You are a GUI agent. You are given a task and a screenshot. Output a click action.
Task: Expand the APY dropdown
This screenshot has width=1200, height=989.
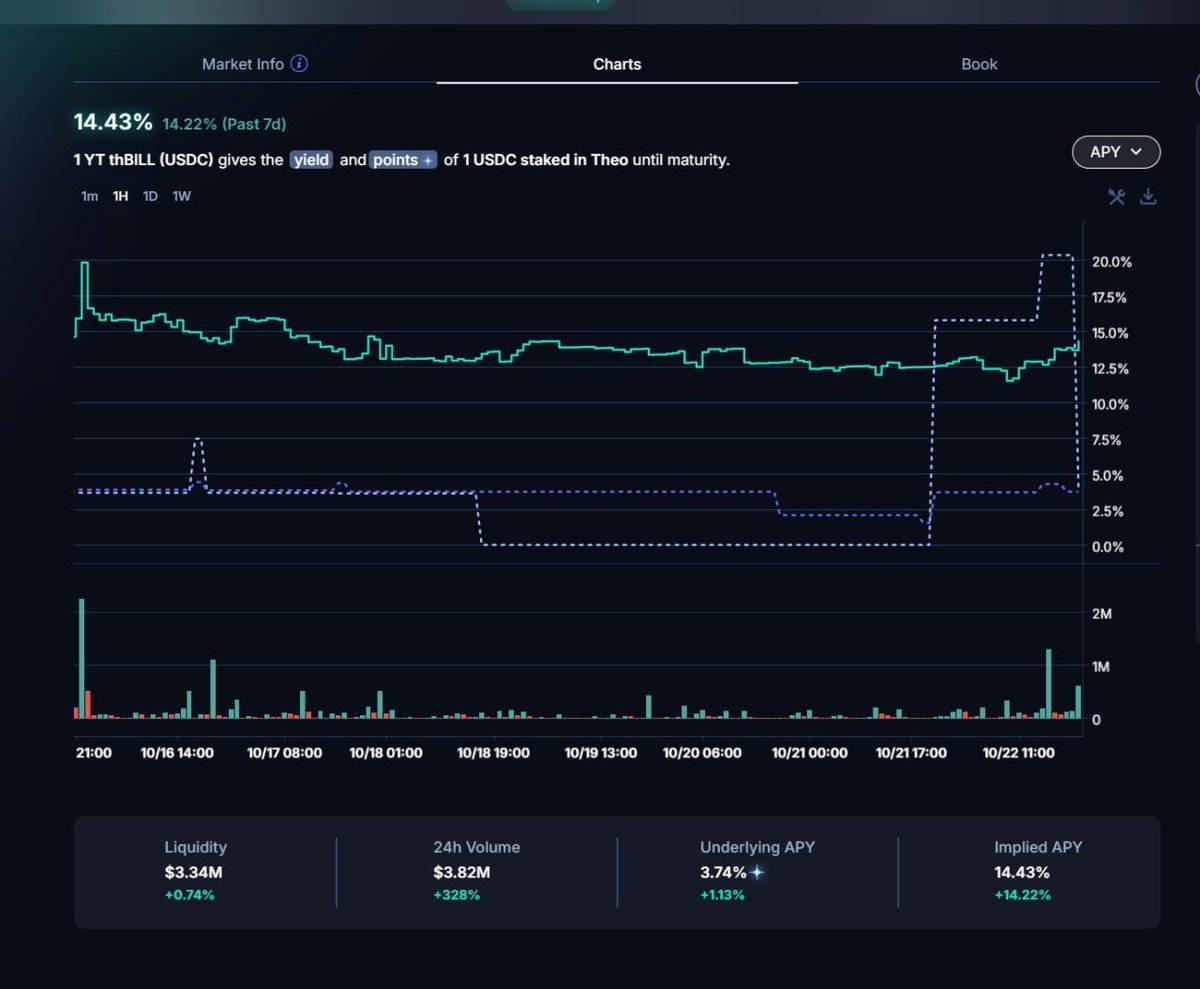point(1116,152)
